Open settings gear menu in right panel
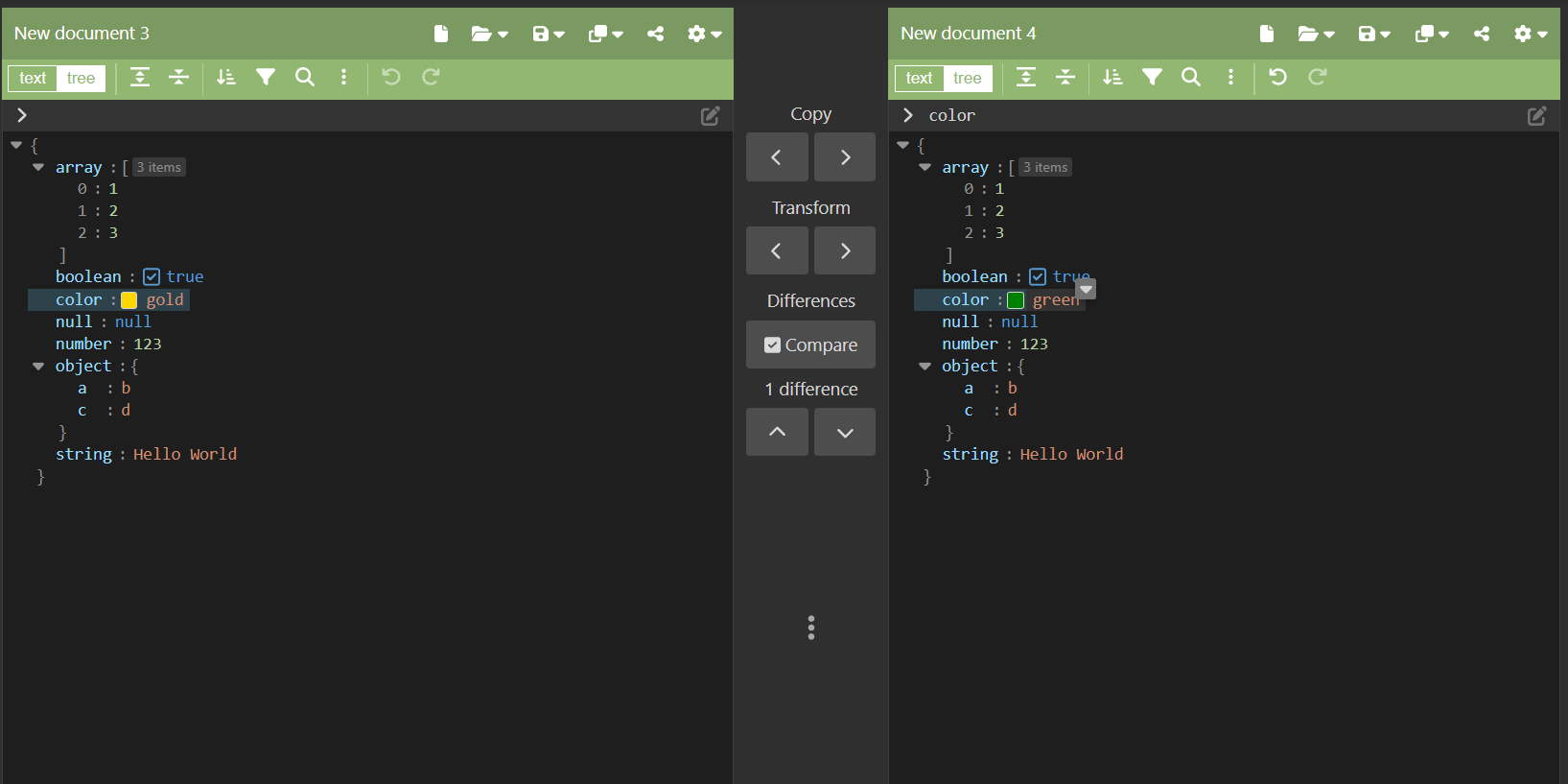1568x784 pixels. coord(1531,34)
